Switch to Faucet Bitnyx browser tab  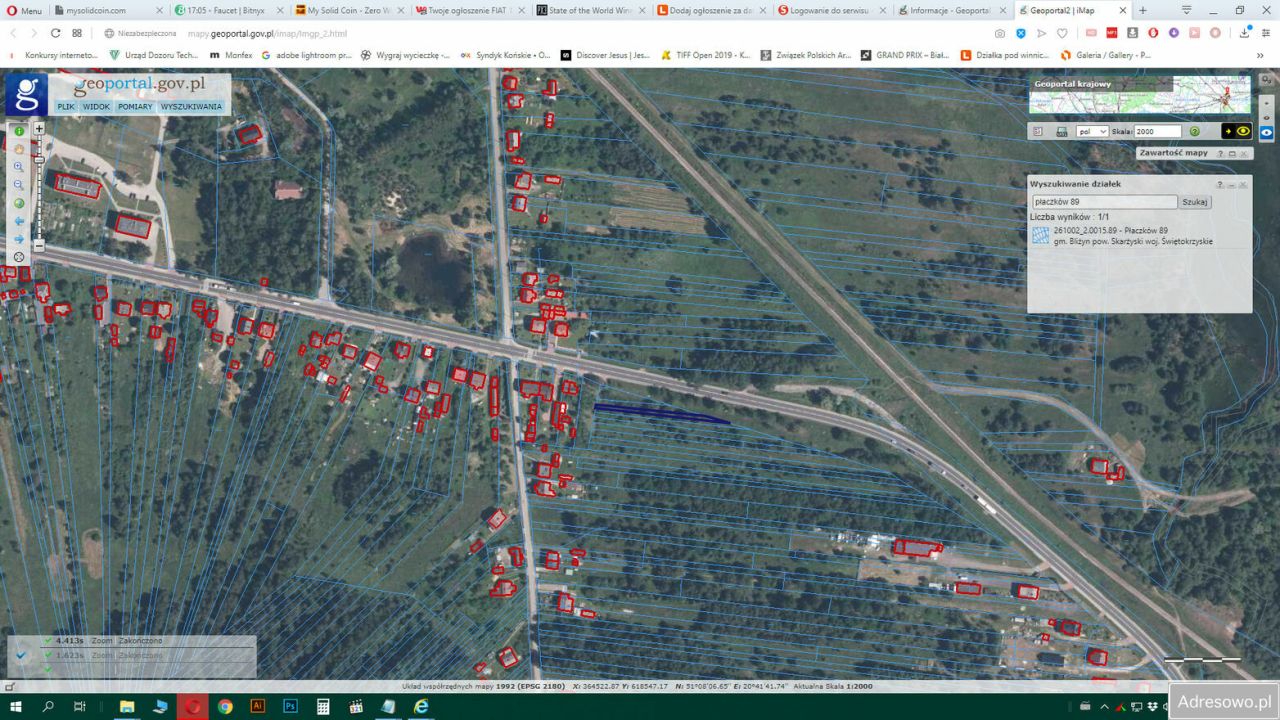(226, 10)
